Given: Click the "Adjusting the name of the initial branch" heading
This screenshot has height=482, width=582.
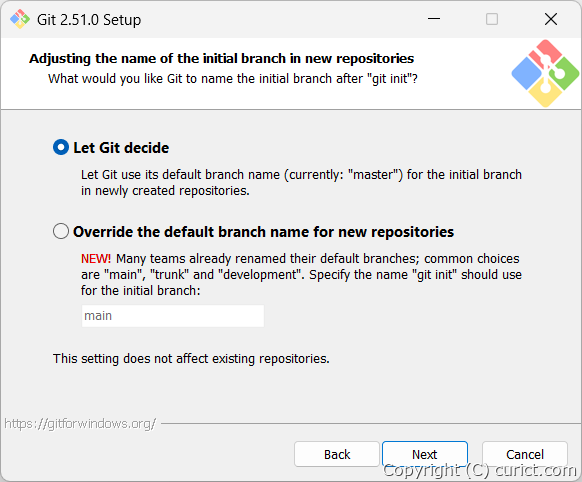Looking at the screenshot, I should pos(222,58).
